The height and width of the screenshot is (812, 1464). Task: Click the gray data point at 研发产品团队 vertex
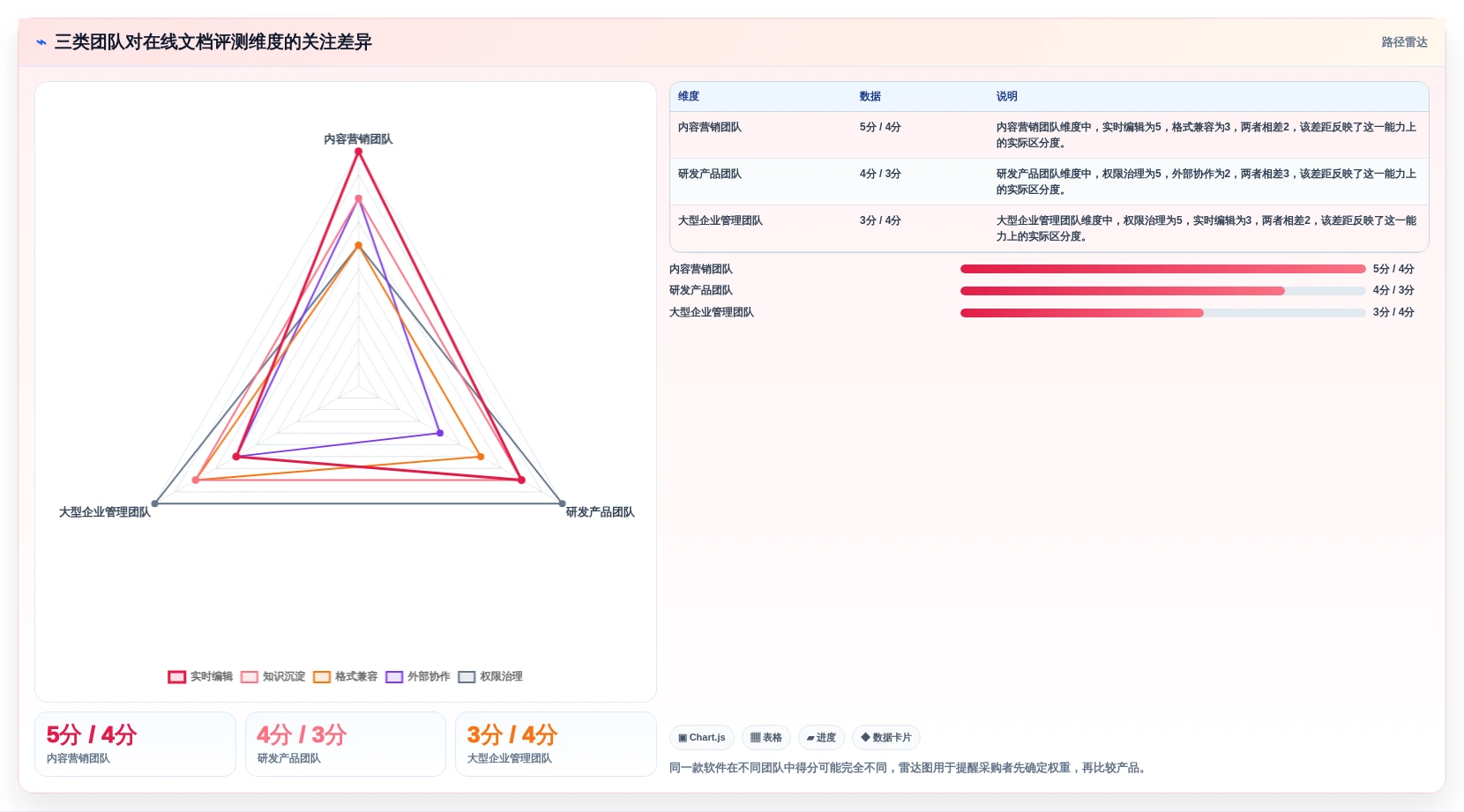click(562, 503)
